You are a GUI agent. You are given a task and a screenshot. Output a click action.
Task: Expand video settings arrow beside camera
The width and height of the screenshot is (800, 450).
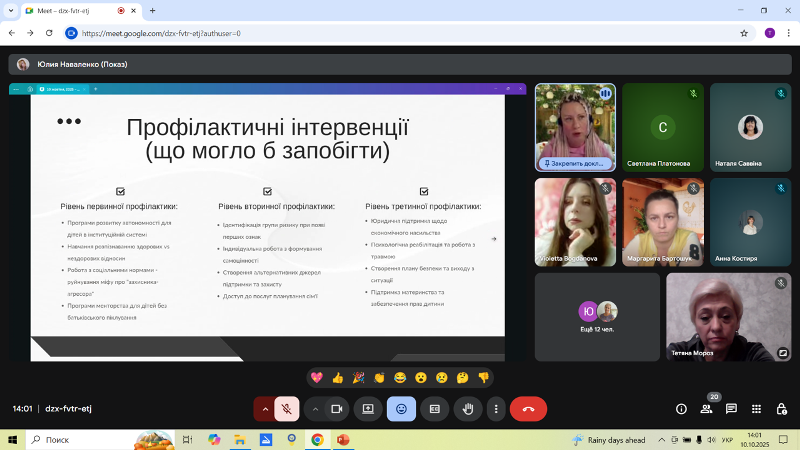pyautogui.click(x=315, y=409)
